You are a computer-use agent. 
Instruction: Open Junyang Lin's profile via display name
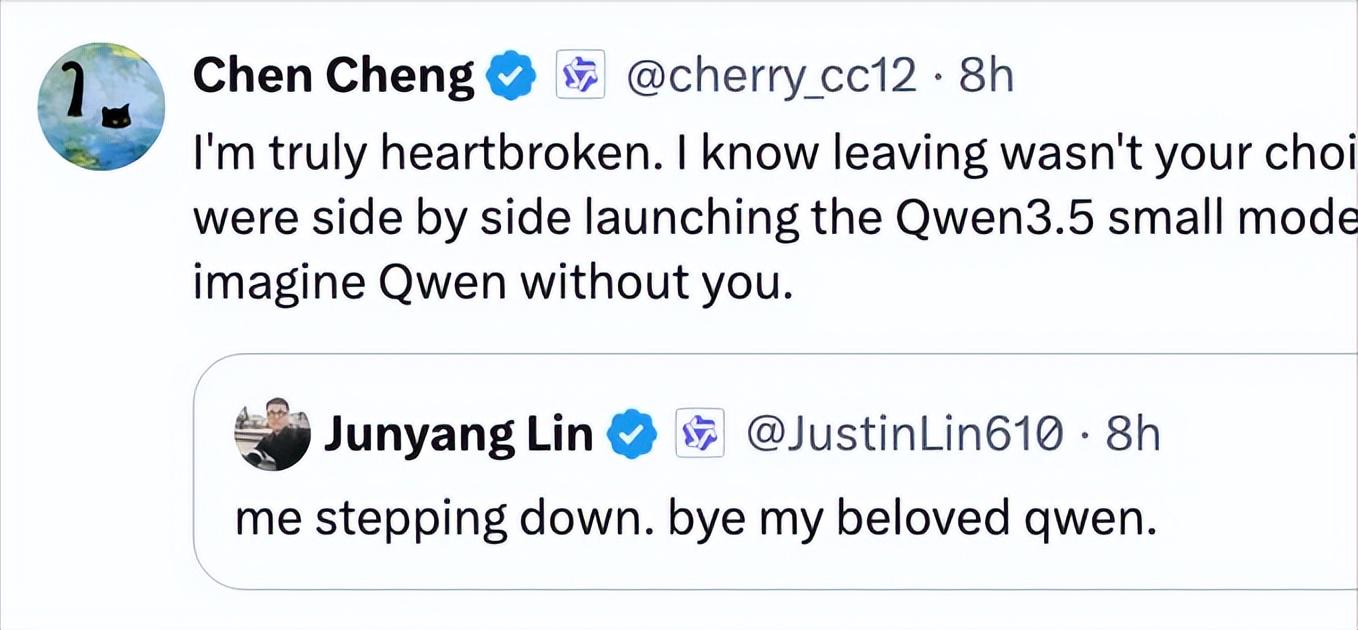pos(458,435)
